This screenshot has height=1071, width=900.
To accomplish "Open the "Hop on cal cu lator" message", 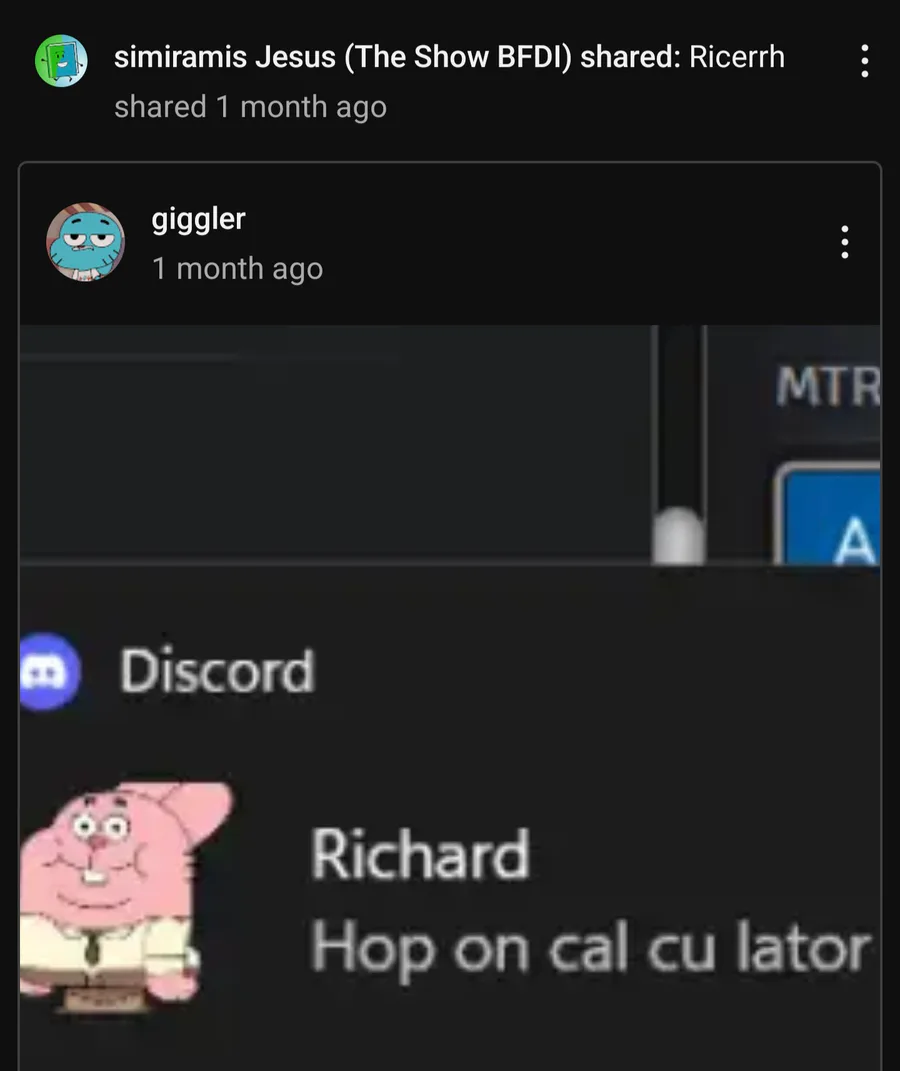I will 591,949.
